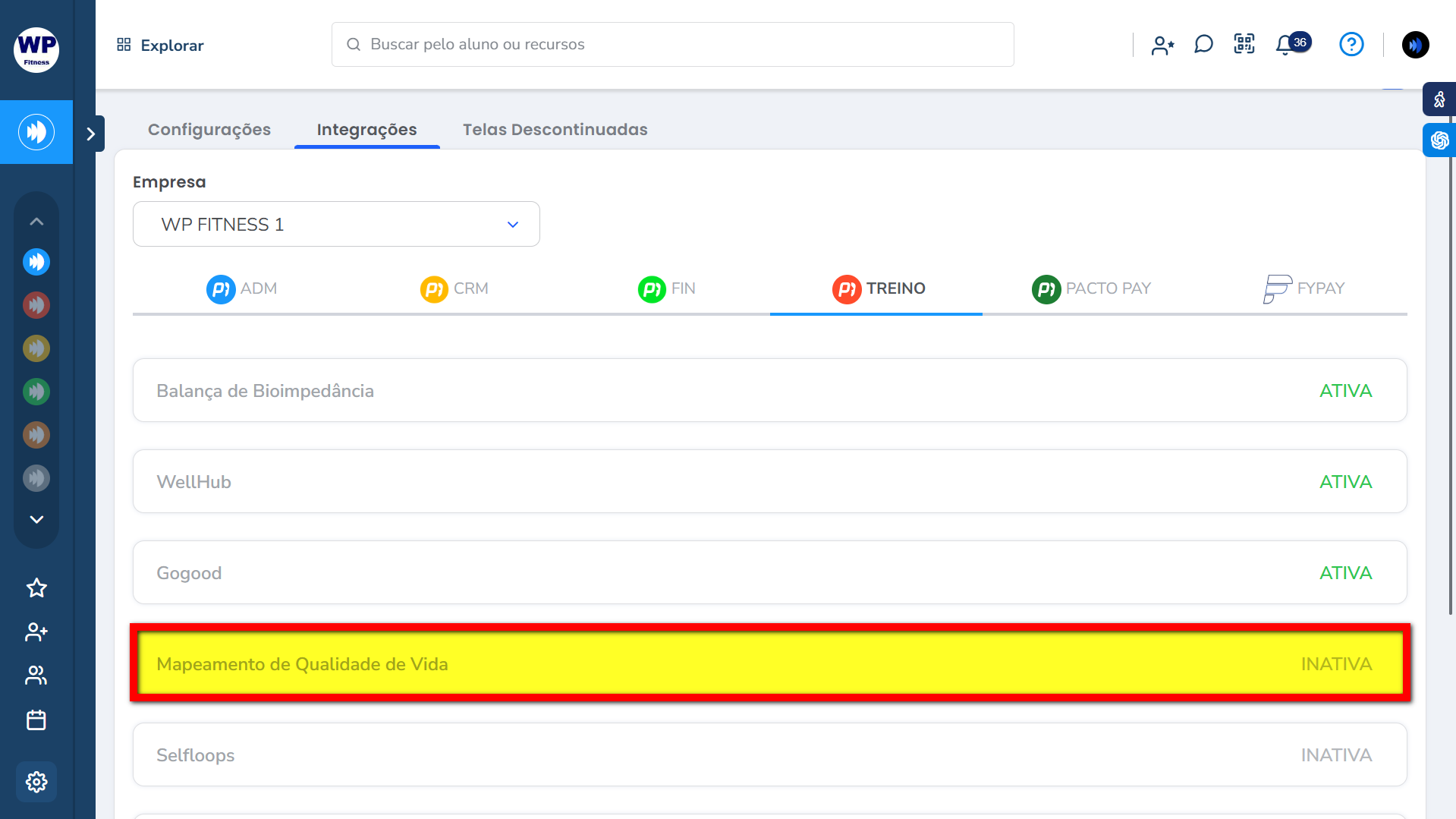
Task: Open the WellHub integration row
Action: coord(769,482)
